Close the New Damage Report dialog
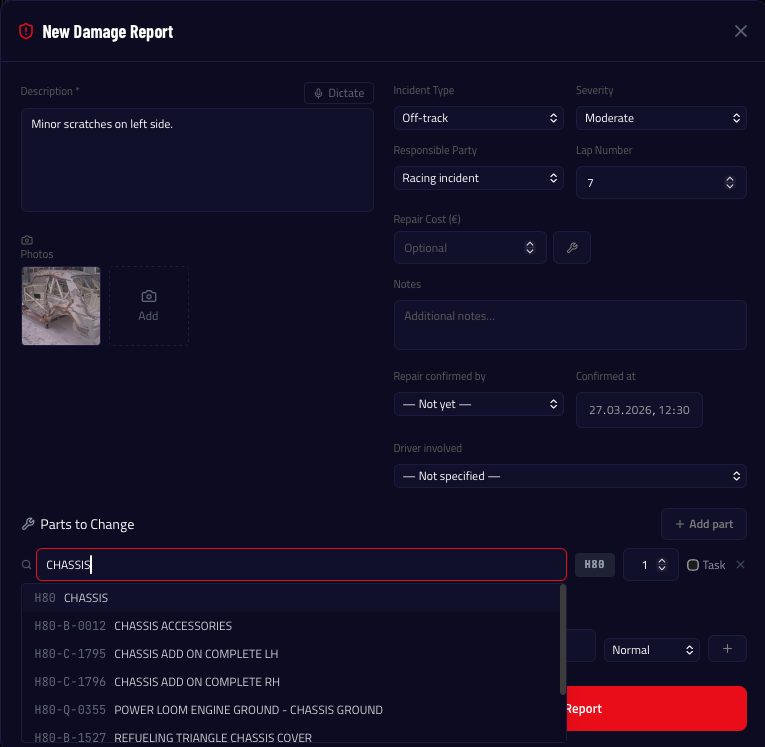The height and width of the screenshot is (747, 765). [740, 31]
